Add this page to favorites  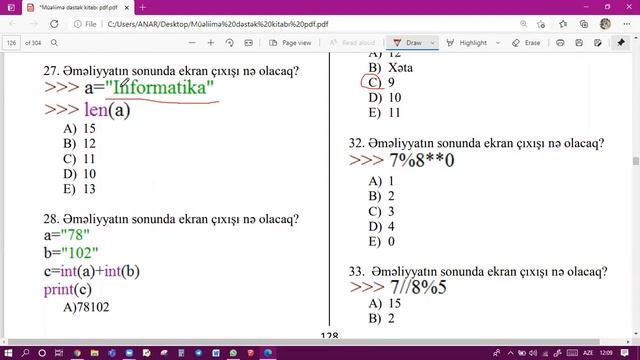(541, 24)
